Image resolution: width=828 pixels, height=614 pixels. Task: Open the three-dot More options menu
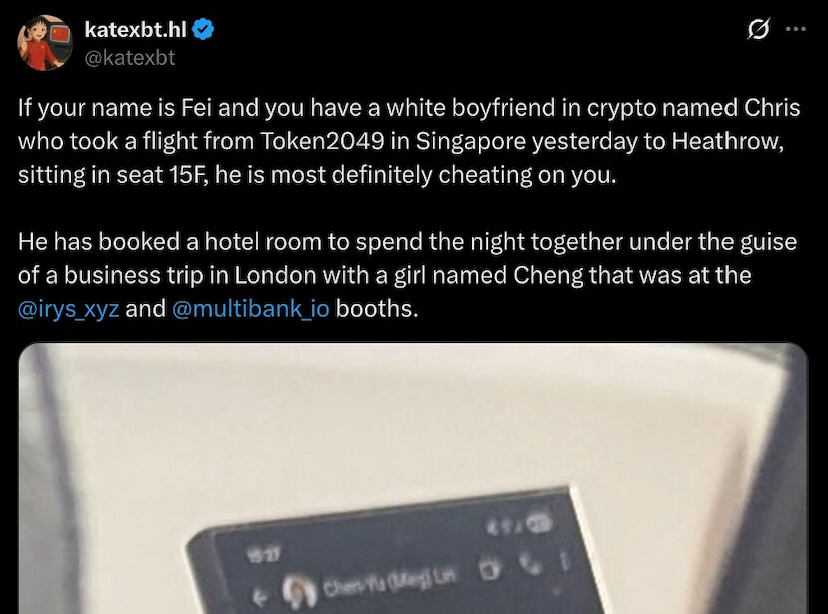(x=796, y=29)
